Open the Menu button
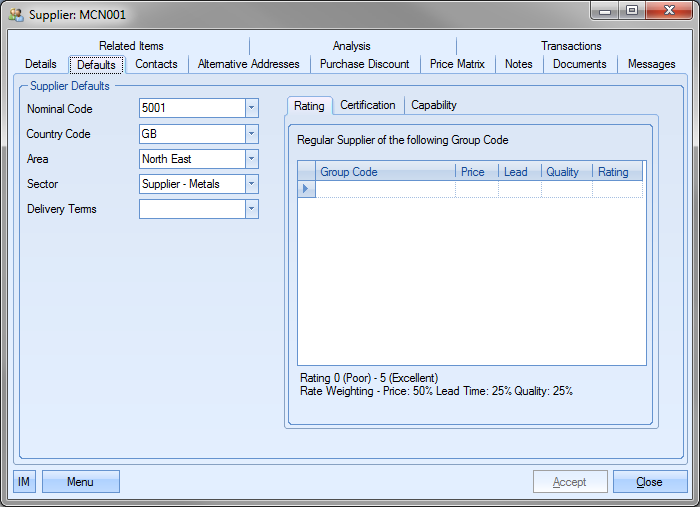 point(80,482)
